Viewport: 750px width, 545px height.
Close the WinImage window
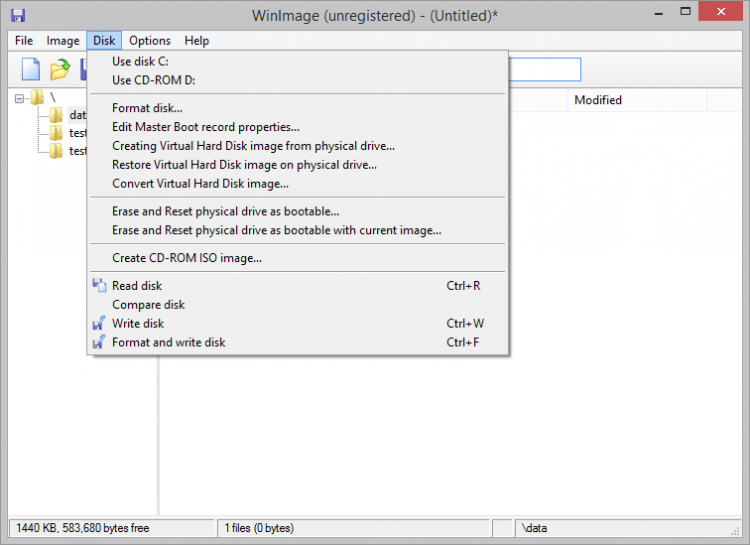[721, 11]
